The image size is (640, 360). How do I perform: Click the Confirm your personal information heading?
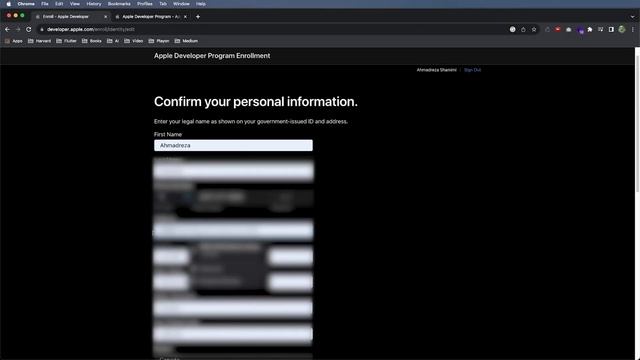[x=256, y=102]
